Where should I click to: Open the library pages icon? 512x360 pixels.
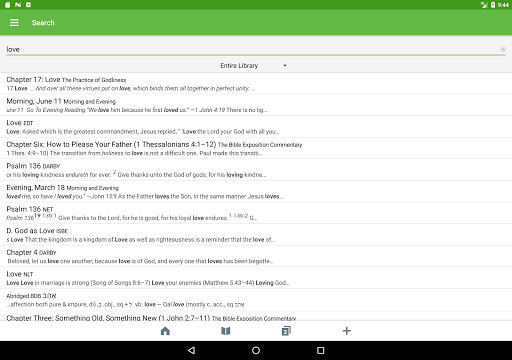[x=286, y=331]
